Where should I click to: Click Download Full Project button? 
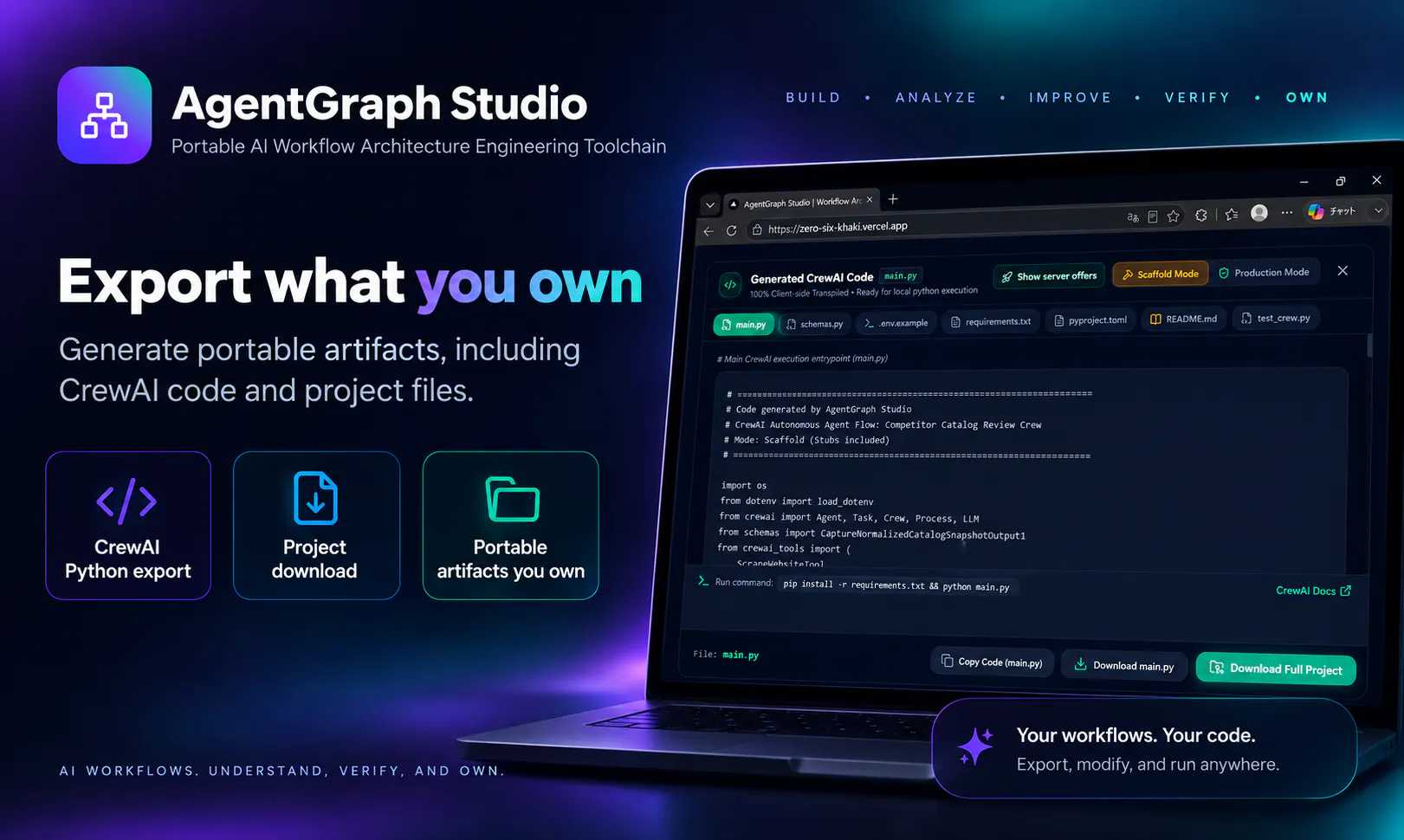[1276, 669]
